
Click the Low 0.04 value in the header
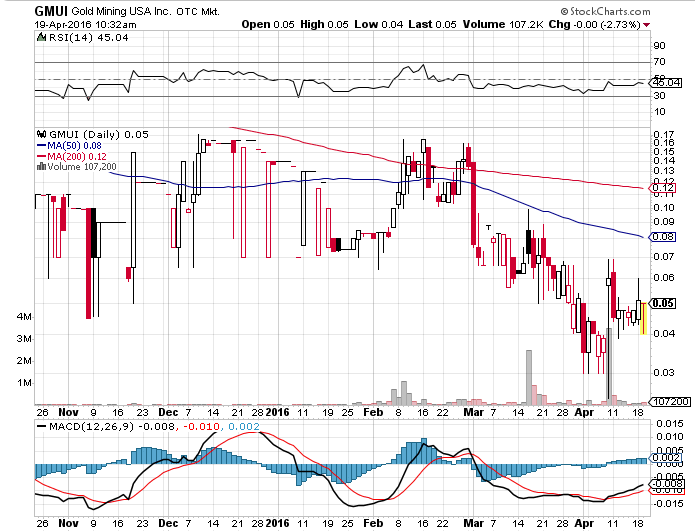[379, 24]
